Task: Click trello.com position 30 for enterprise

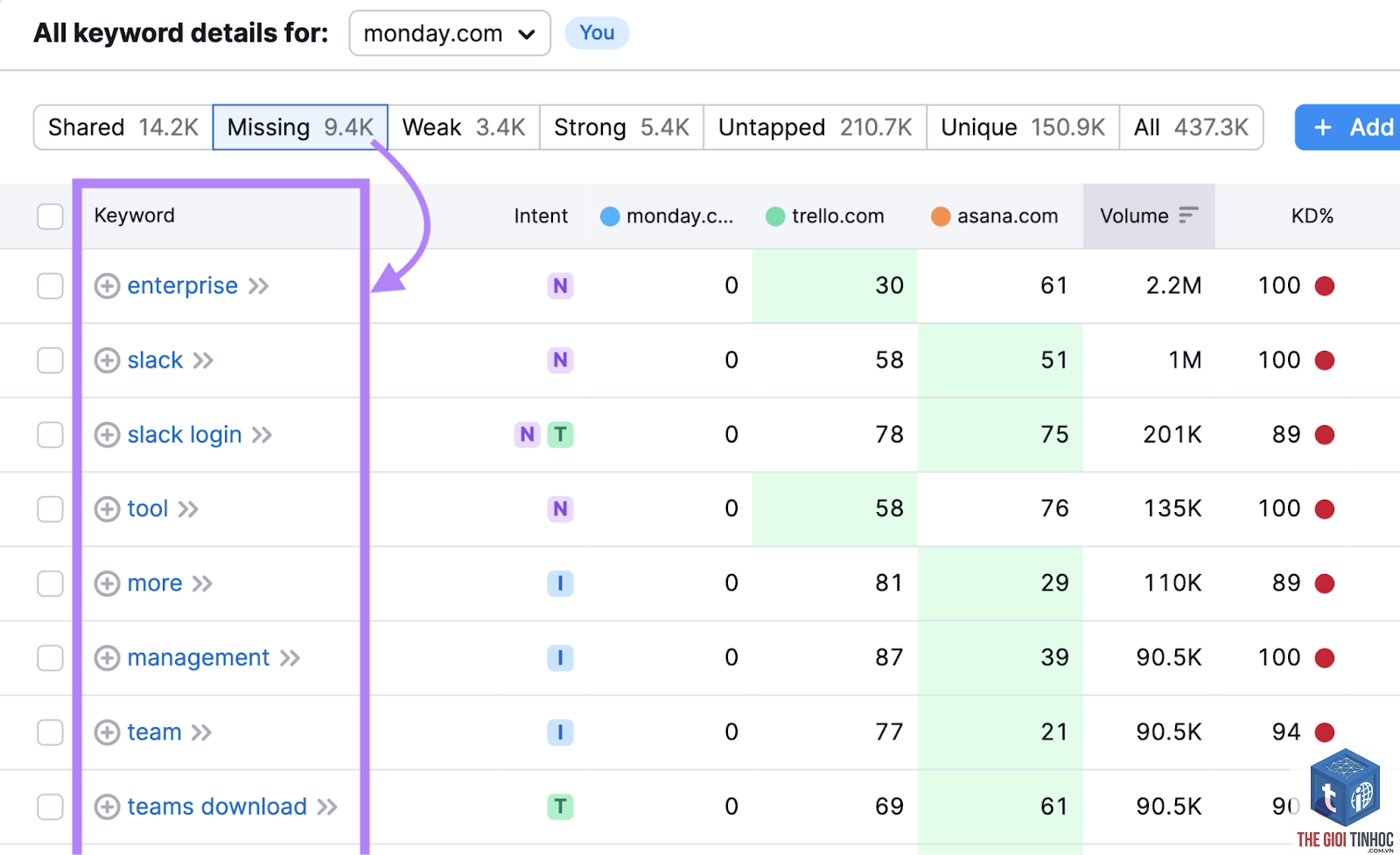Action: [889, 286]
